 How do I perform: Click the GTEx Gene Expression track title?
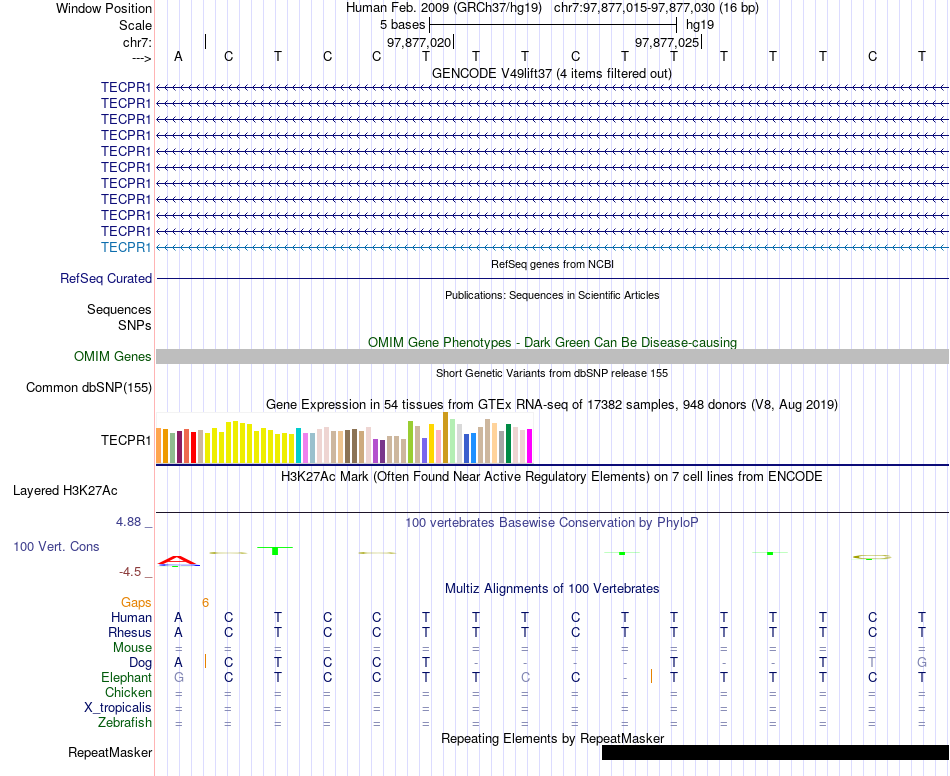552,404
